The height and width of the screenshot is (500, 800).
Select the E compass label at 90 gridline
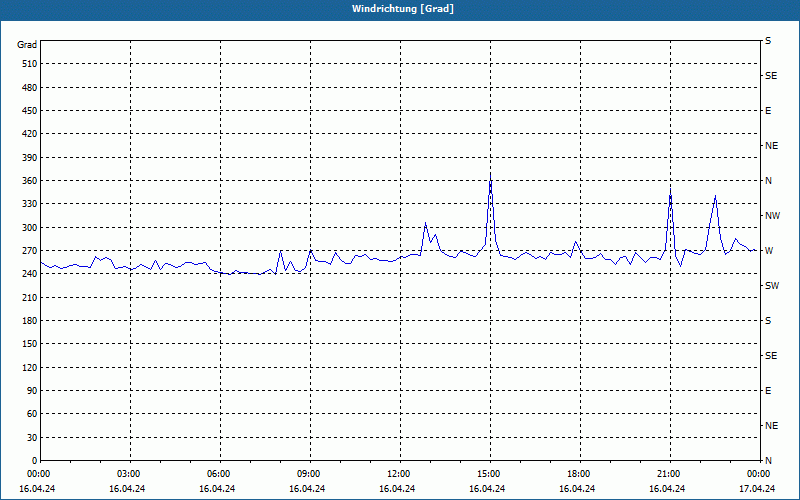768,391
